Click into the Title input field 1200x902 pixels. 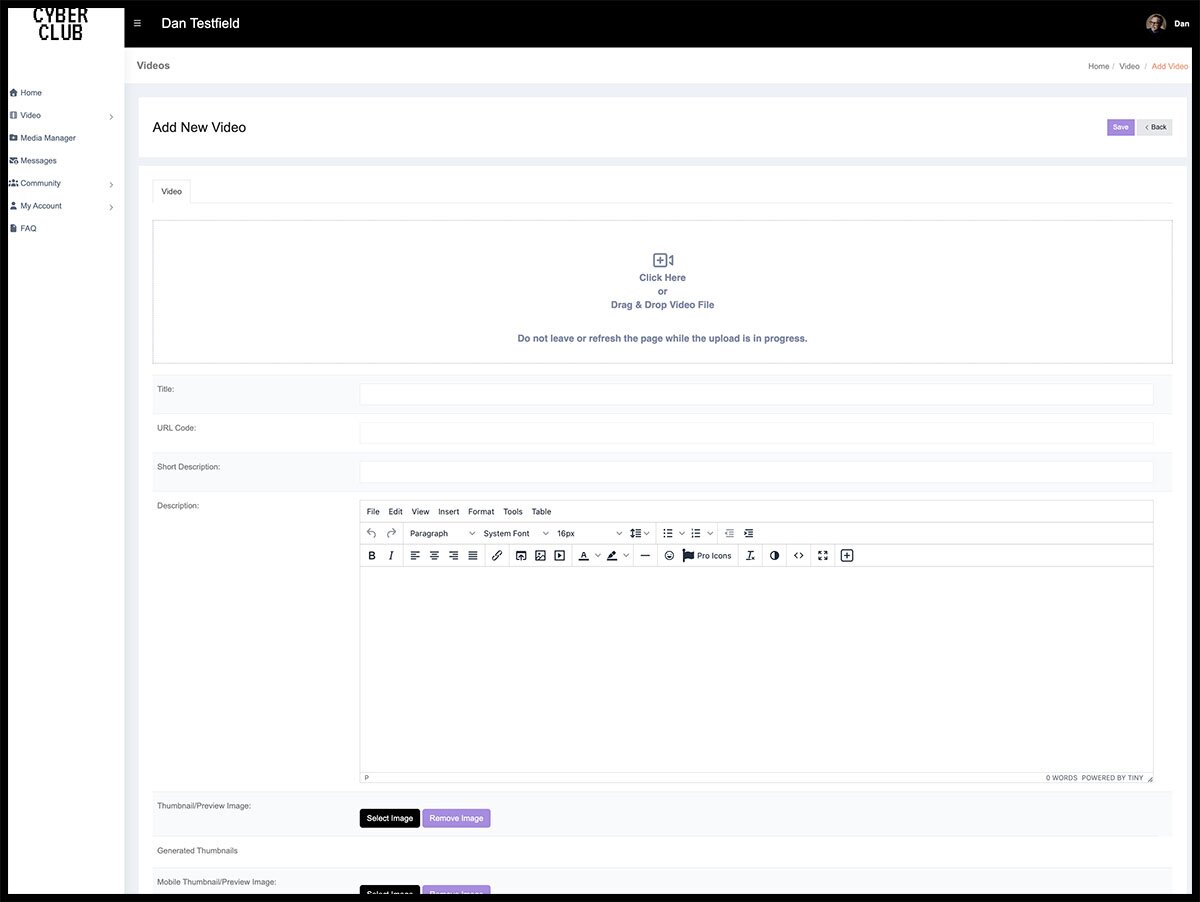pyautogui.click(x=755, y=395)
